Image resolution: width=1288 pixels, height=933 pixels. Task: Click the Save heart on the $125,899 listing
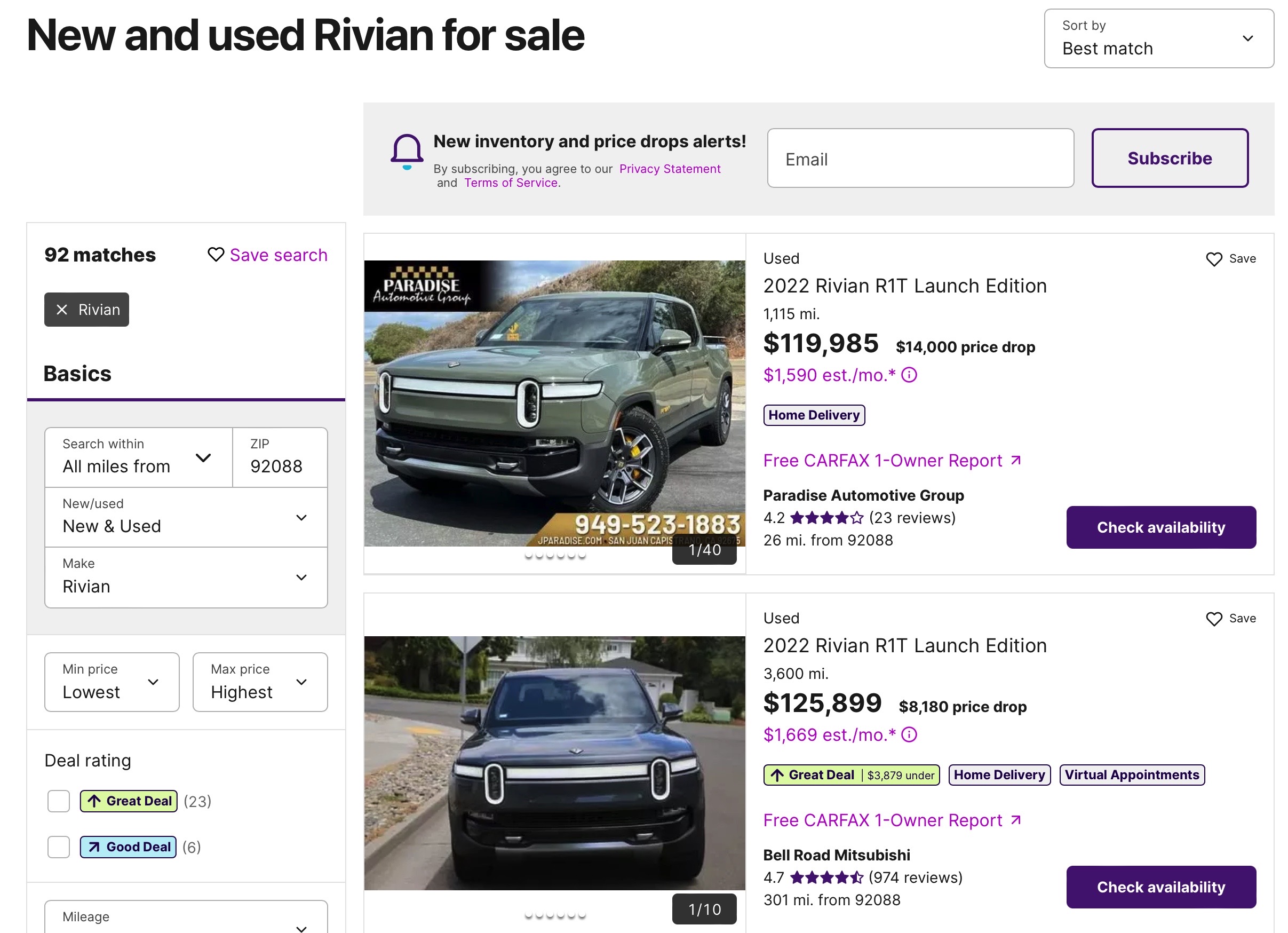(x=1214, y=619)
